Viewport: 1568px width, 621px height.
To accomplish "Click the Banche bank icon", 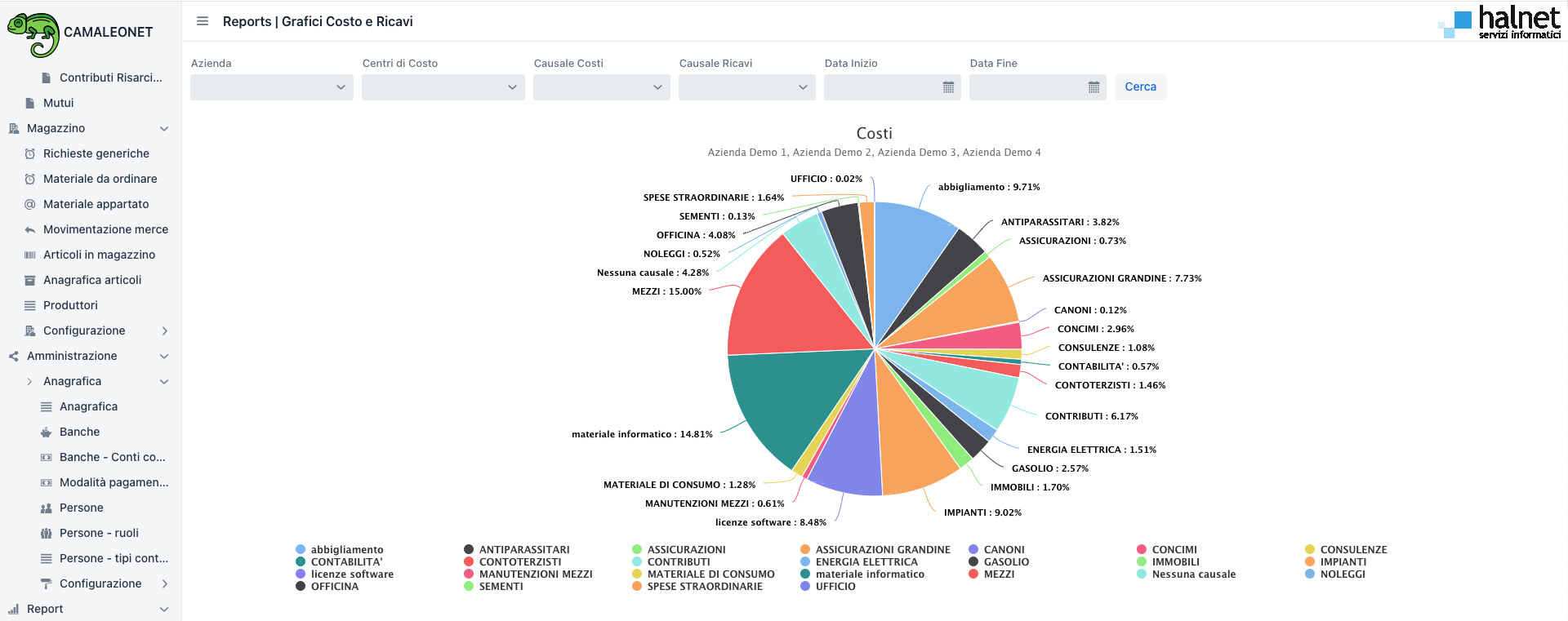I will click(47, 432).
